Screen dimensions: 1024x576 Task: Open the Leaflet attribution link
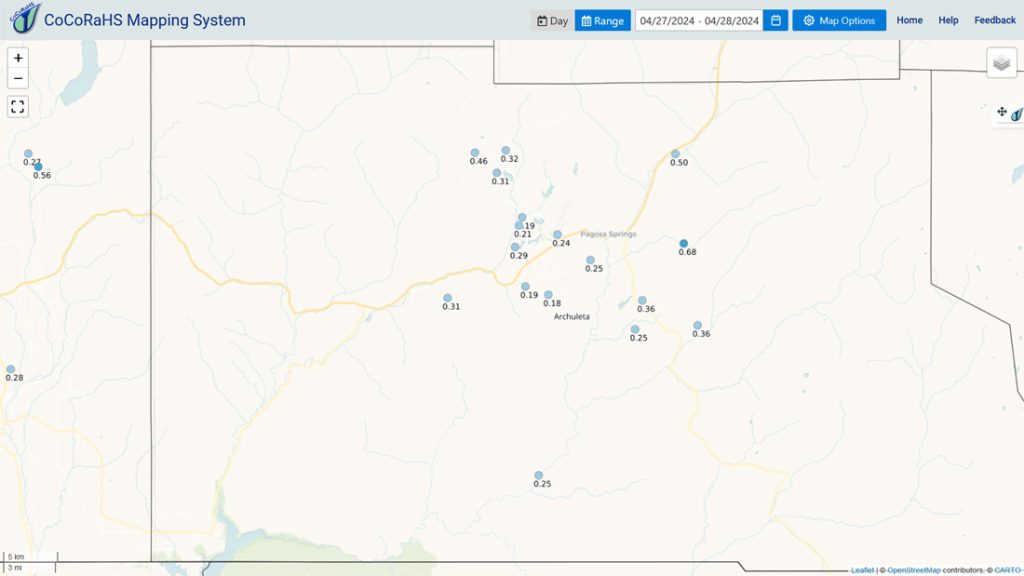(862, 570)
